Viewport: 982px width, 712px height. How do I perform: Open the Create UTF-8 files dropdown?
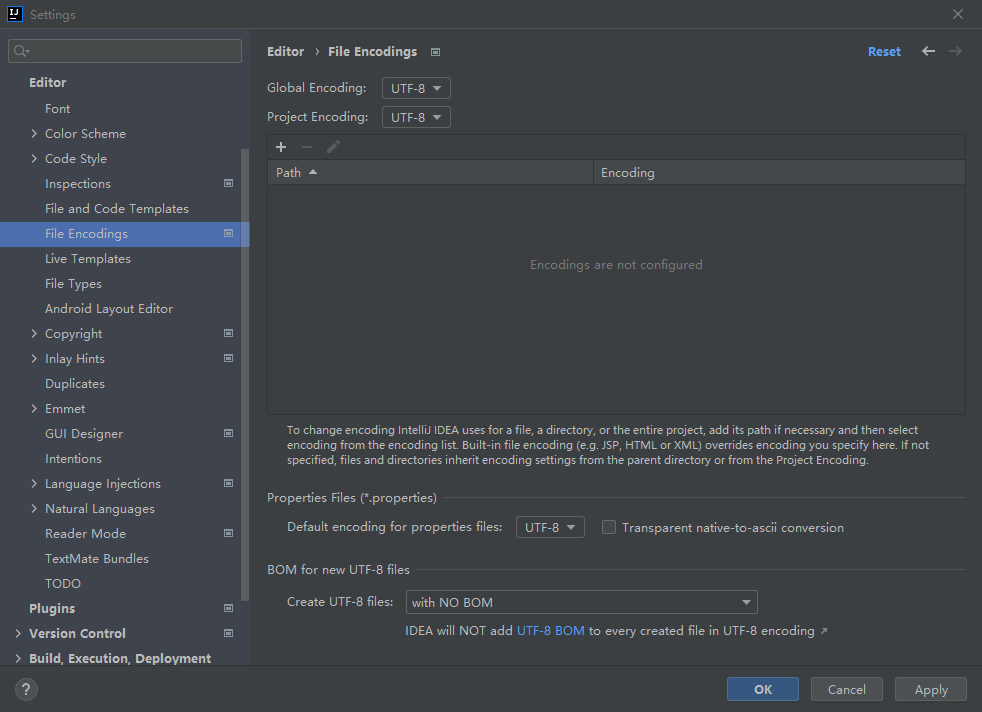(581, 602)
